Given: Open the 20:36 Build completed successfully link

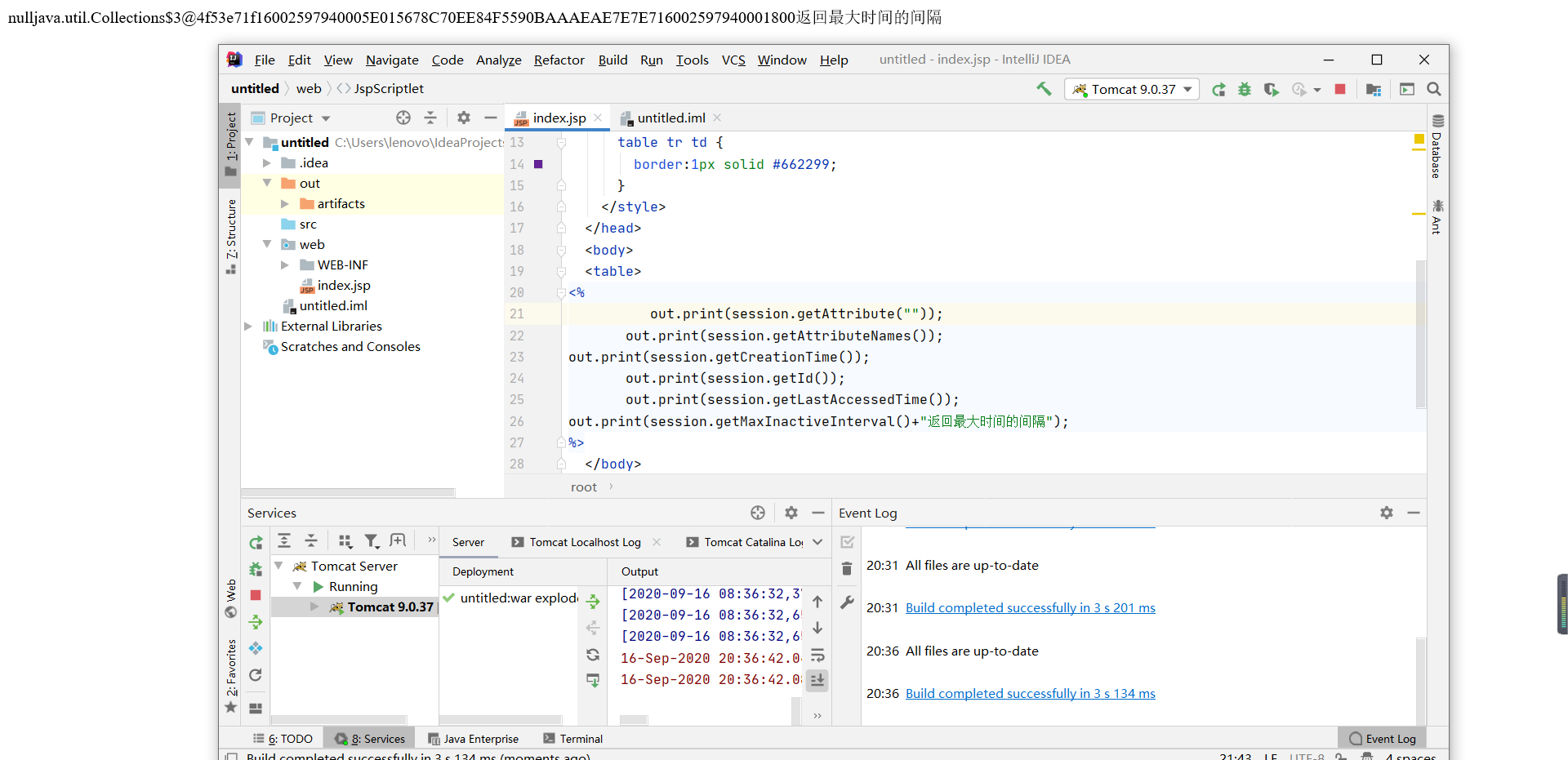Looking at the screenshot, I should [x=1031, y=693].
